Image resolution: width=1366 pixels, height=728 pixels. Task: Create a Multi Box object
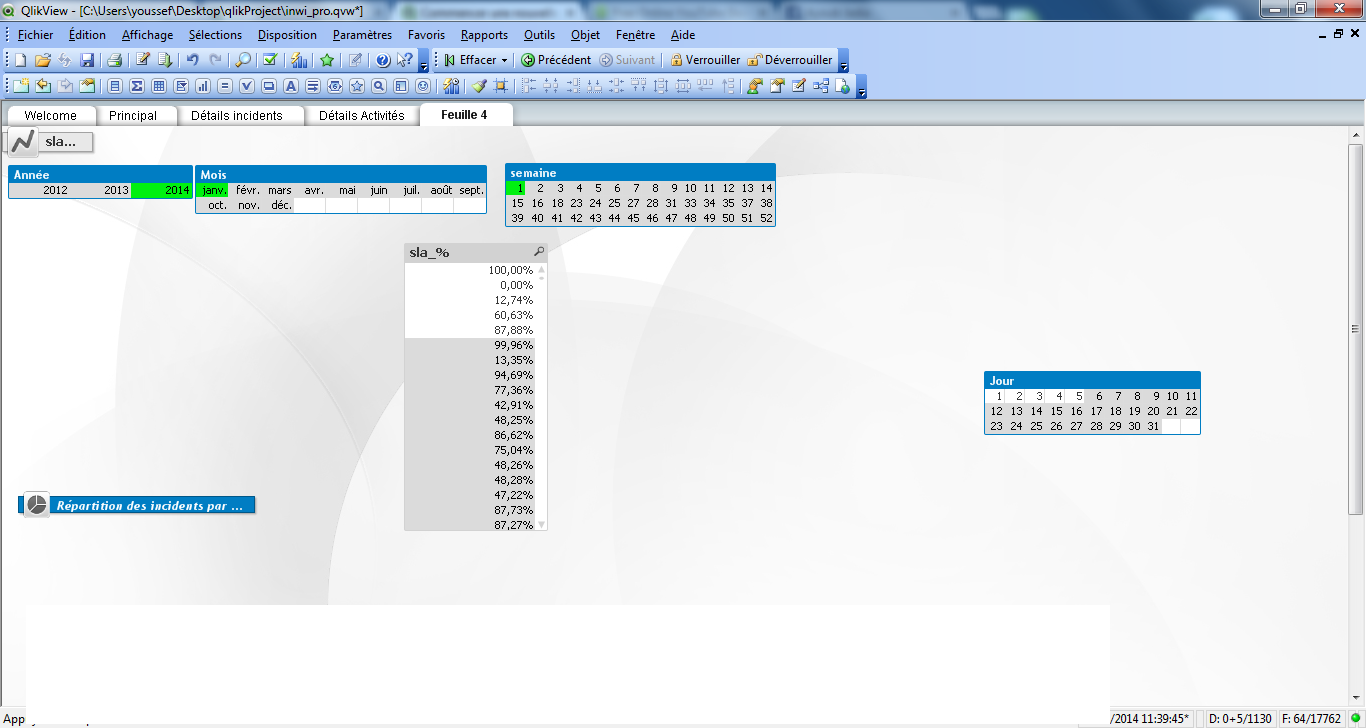pyautogui.click(x=181, y=86)
